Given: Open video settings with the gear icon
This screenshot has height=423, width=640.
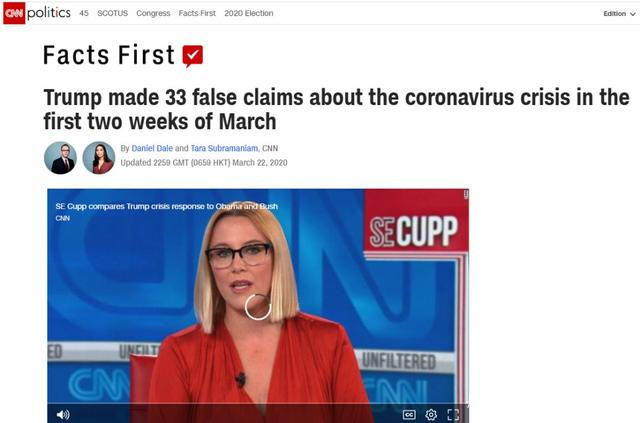Looking at the screenshot, I should click(431, 415).
